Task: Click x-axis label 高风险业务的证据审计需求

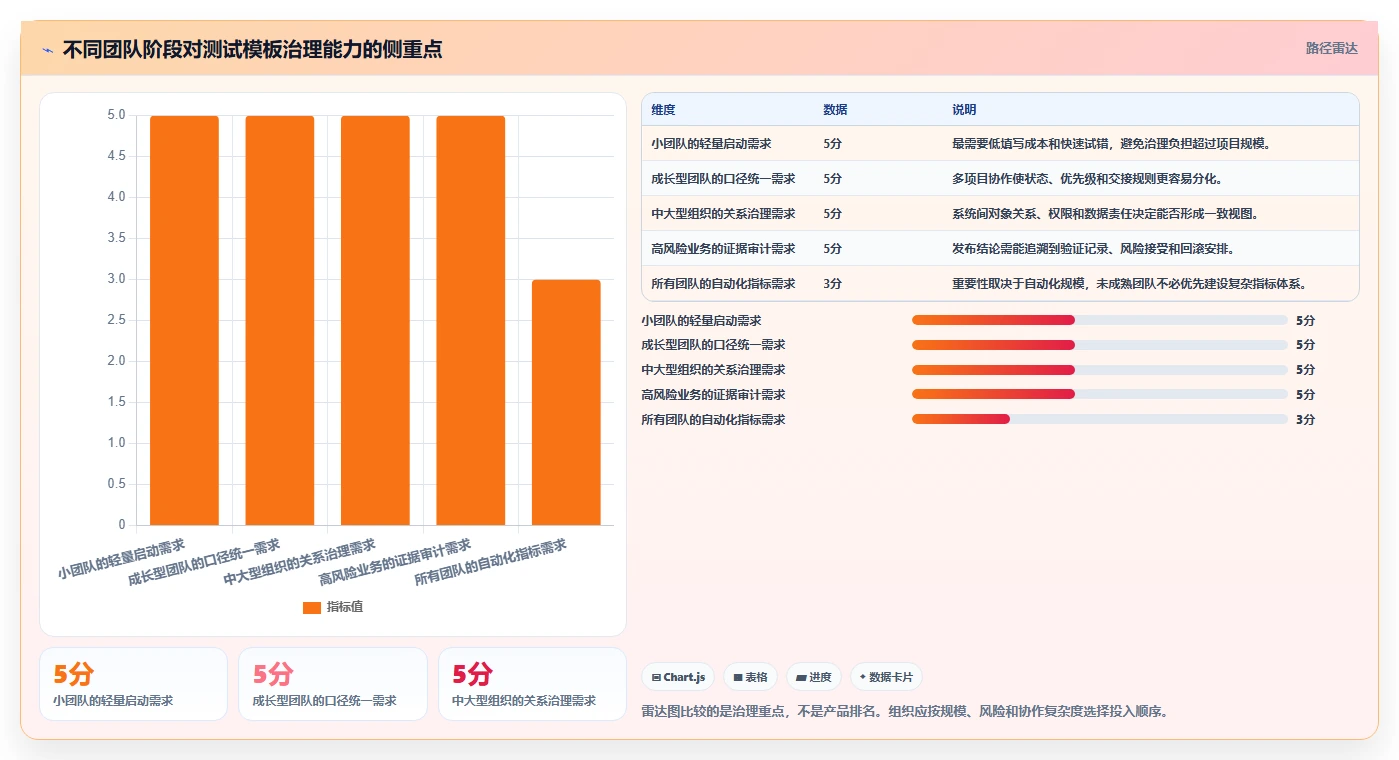Action: (x=395, y=562)
